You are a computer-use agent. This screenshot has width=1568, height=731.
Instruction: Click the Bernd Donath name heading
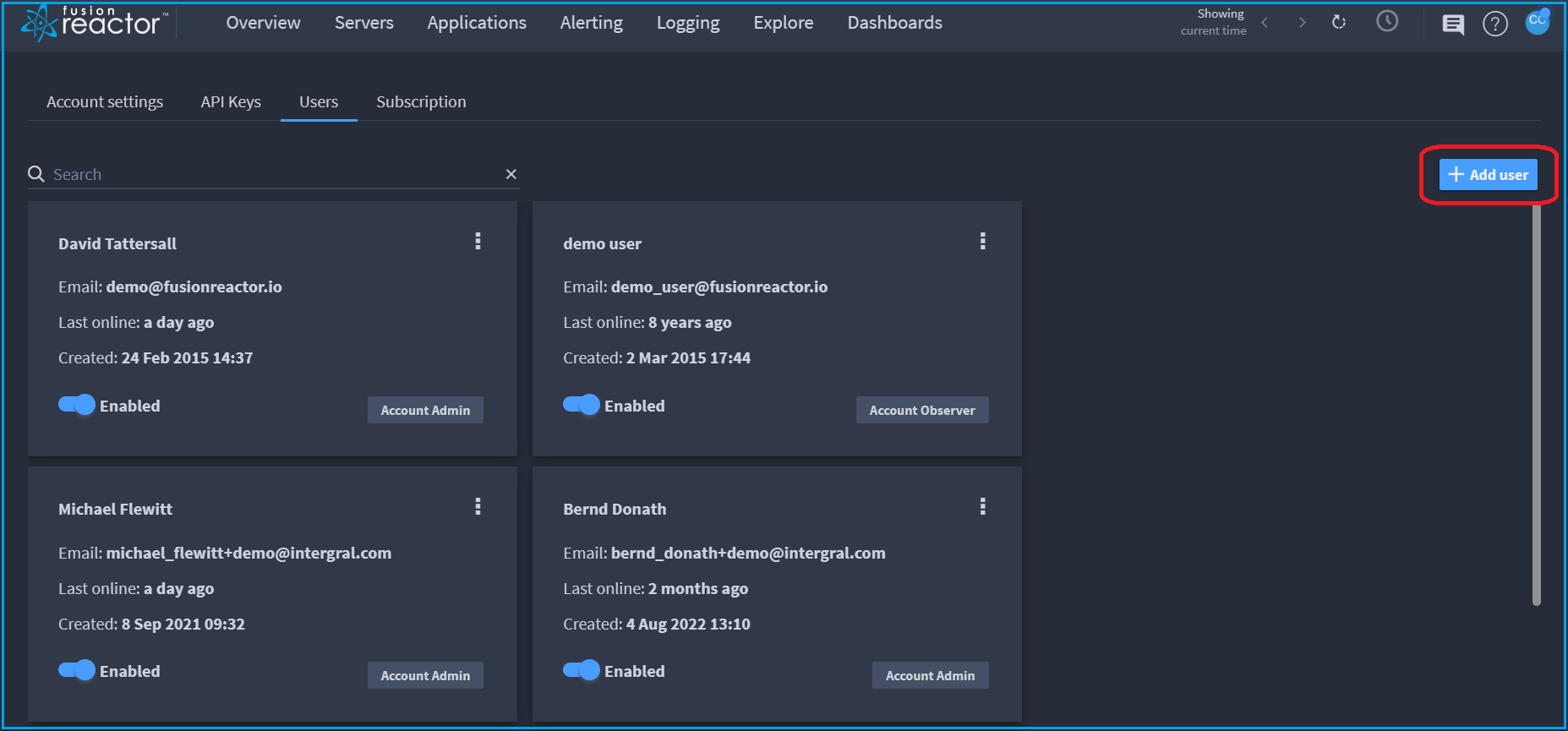615,509
